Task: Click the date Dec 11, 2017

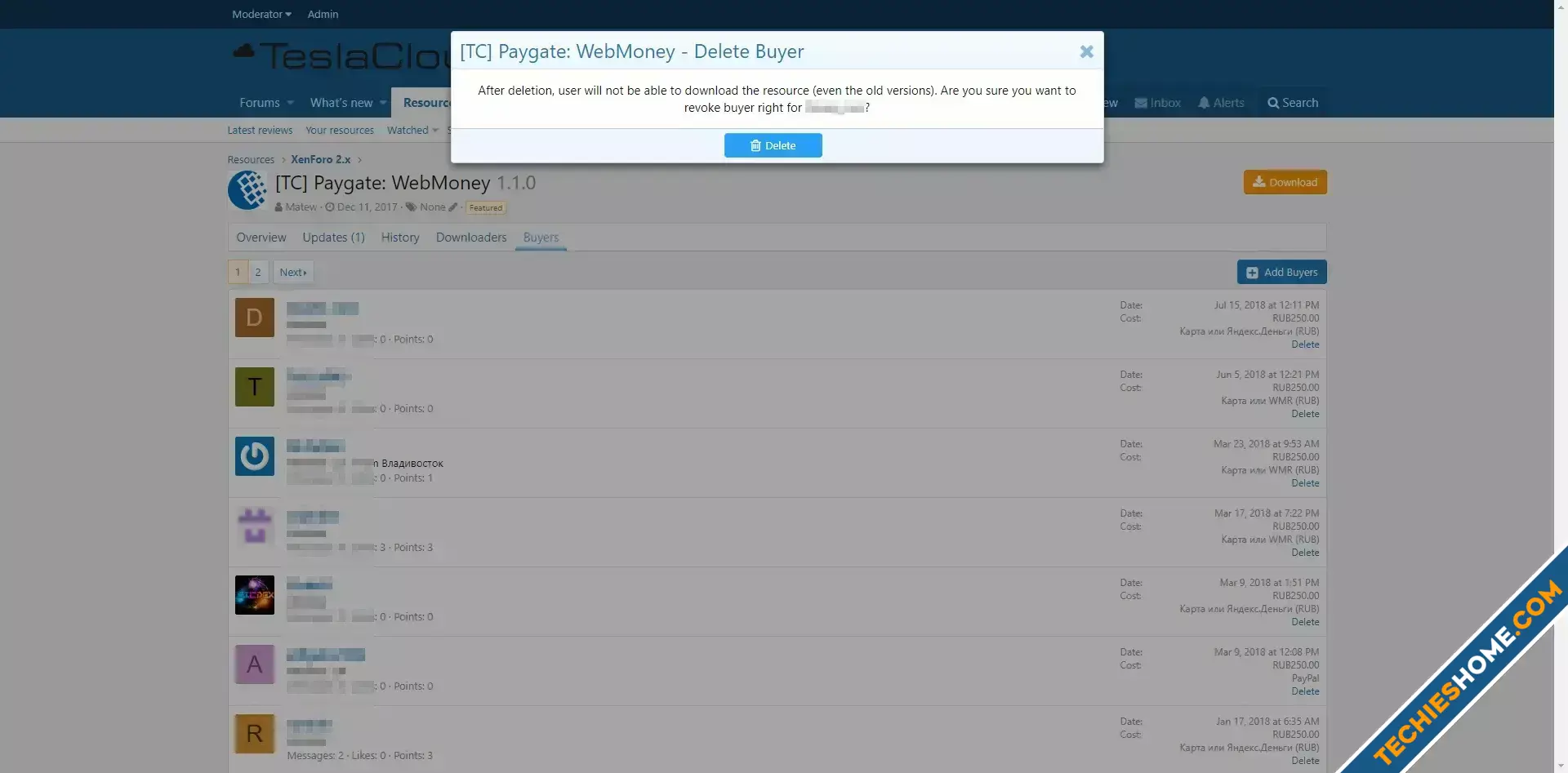Action: pyautogui.click(x=367, y=207)
